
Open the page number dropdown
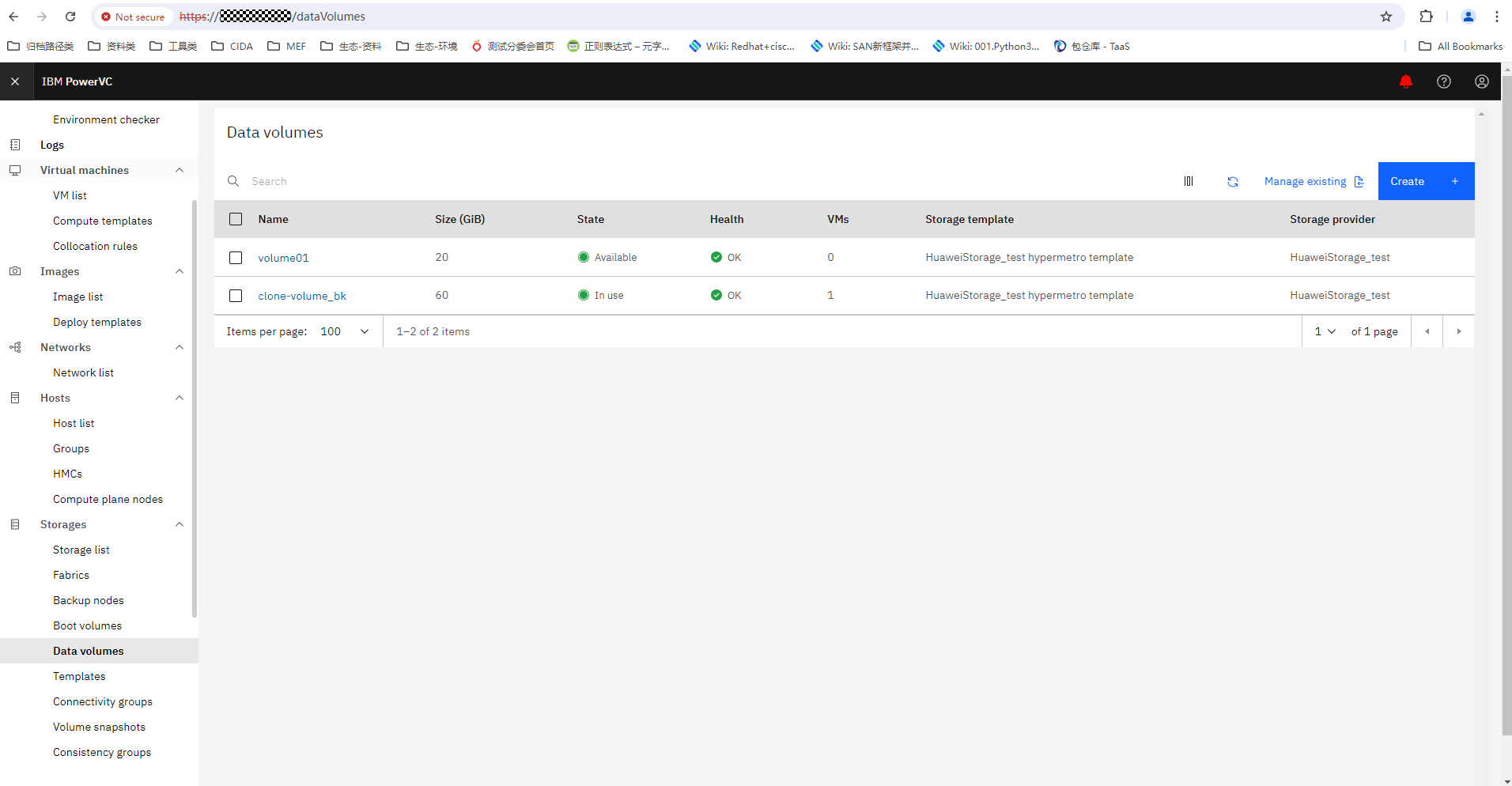tap(1325, 331)
